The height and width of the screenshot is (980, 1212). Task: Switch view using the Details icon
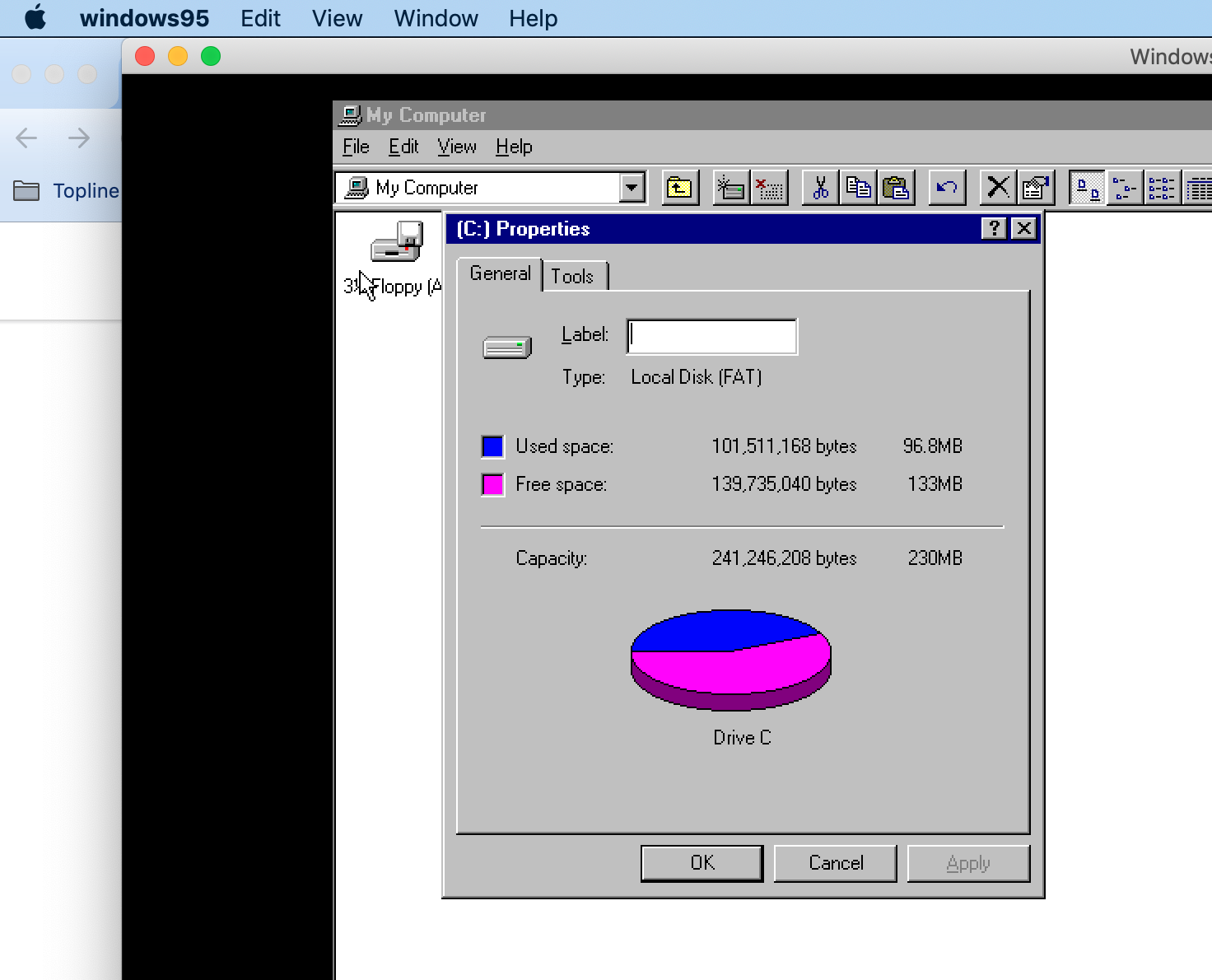pyautogui.click(x=1200, y=187)
